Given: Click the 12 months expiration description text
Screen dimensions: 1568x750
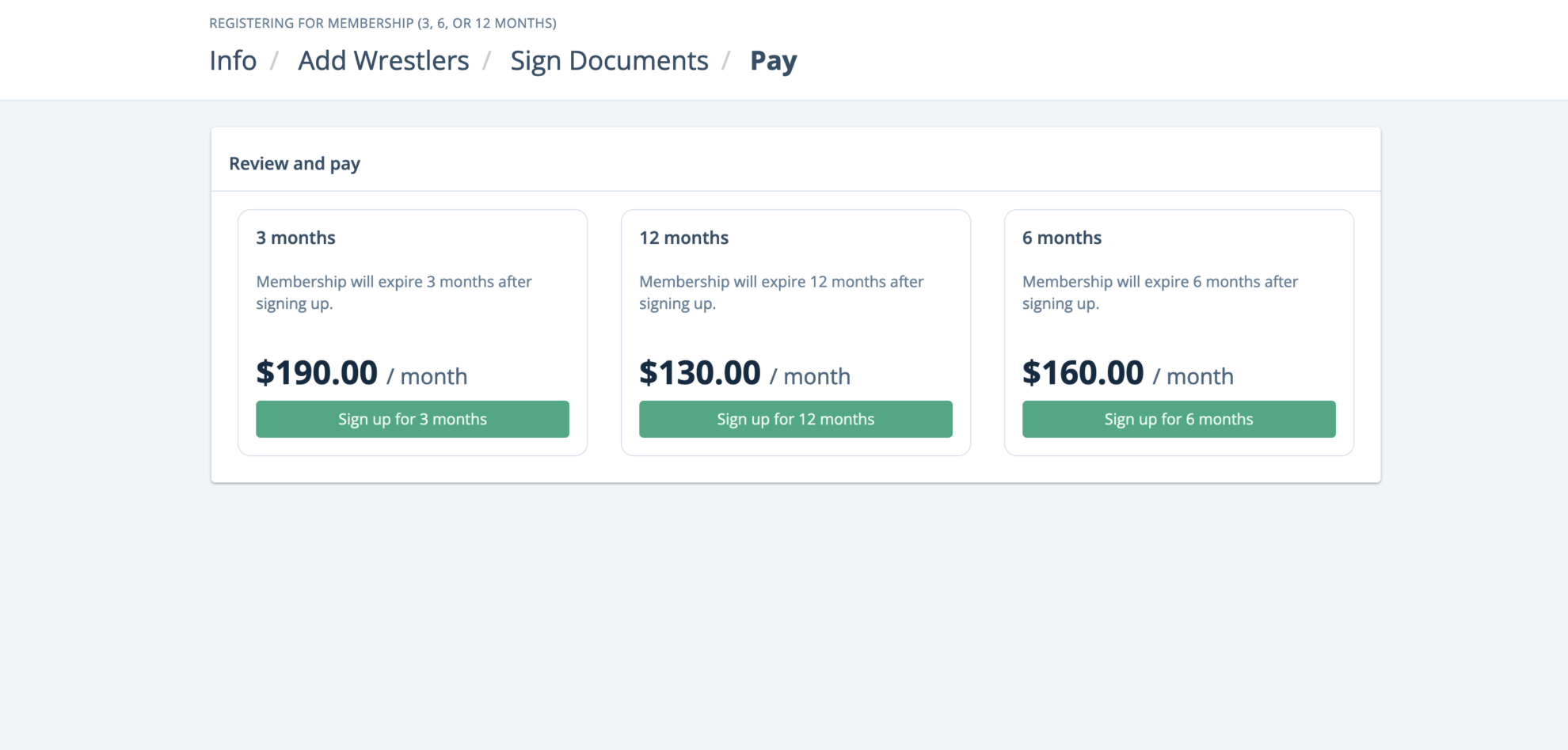Looking at the screenshot, I should [781, 292].
